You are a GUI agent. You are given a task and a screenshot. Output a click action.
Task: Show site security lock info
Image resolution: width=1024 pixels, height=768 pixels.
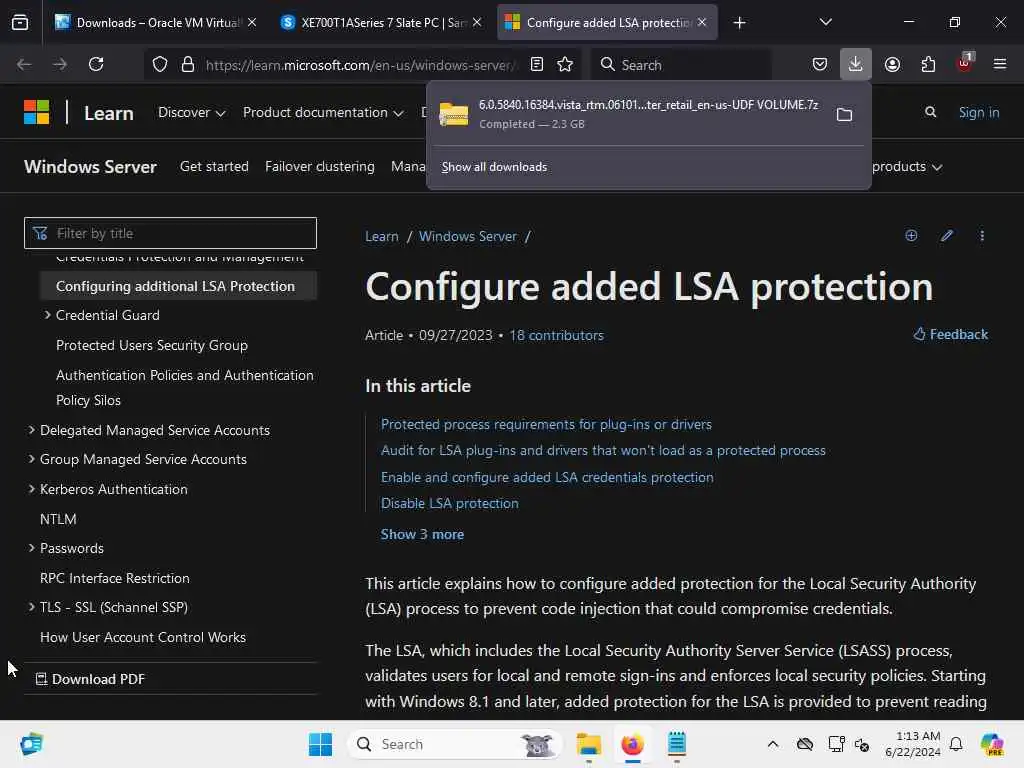(188, 64)
